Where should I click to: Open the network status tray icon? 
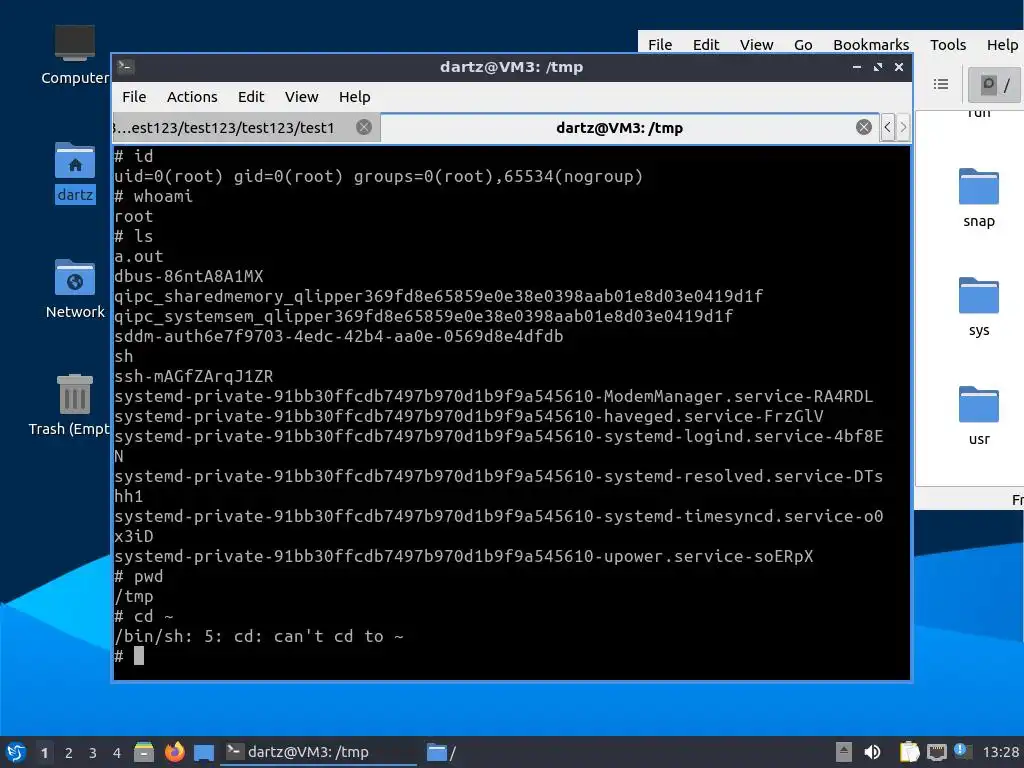[936, 752]
